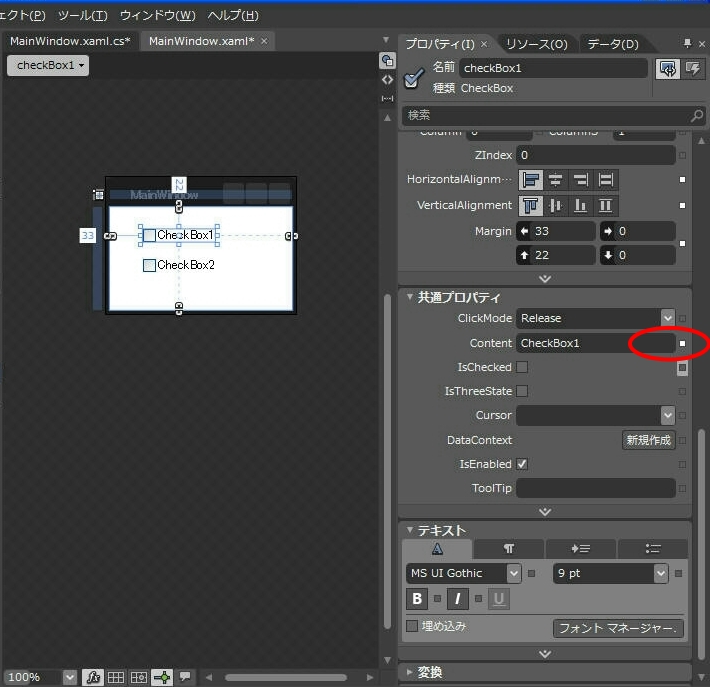Toggle effects rendering fx icon
The height and width of the screenshot is (687, 710).
click(x=92, y=677)
